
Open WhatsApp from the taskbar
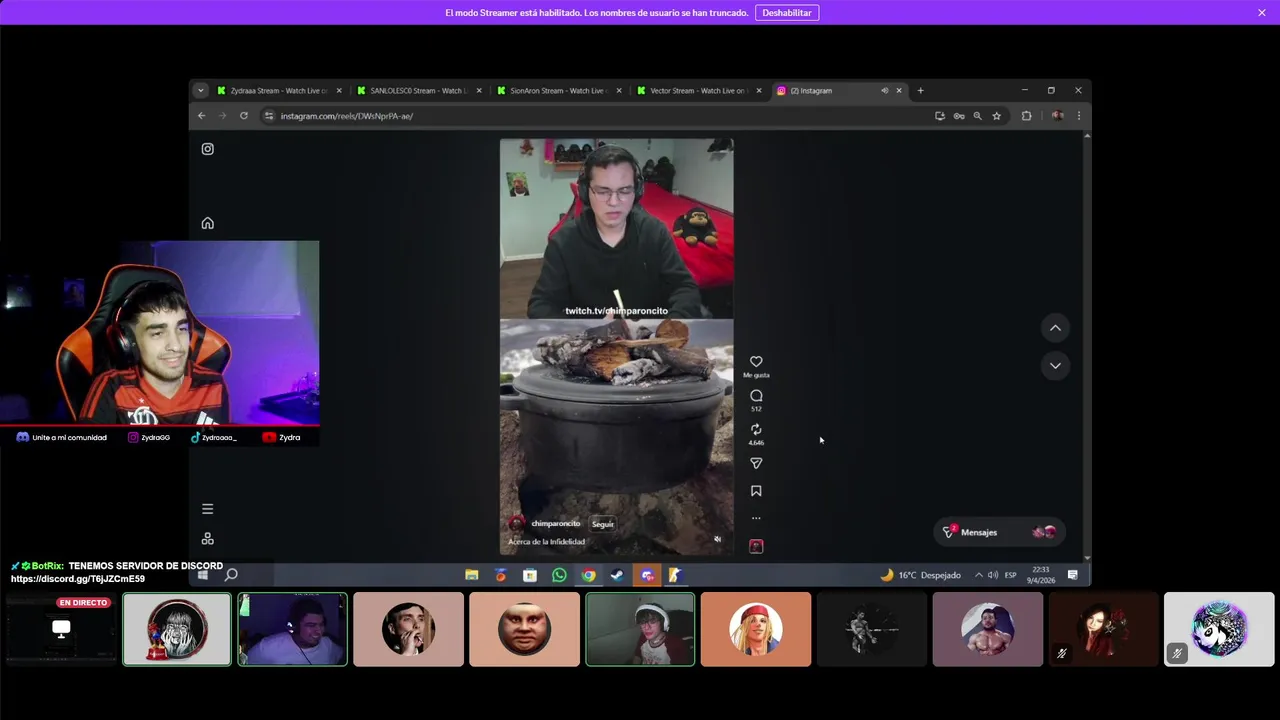tap(559, 575)
